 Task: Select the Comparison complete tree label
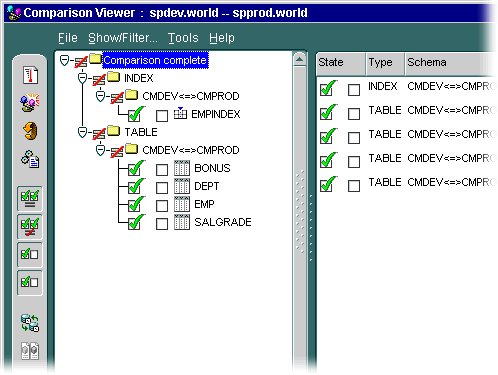coord(155,60)
